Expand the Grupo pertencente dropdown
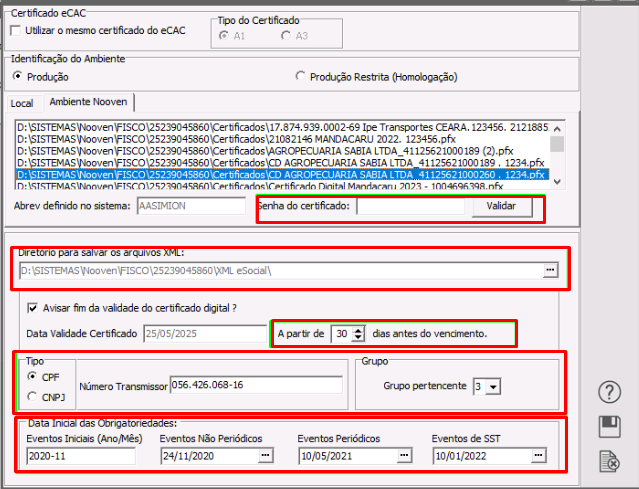Screen dimensions: 639x489 click(x=491, y=386)
